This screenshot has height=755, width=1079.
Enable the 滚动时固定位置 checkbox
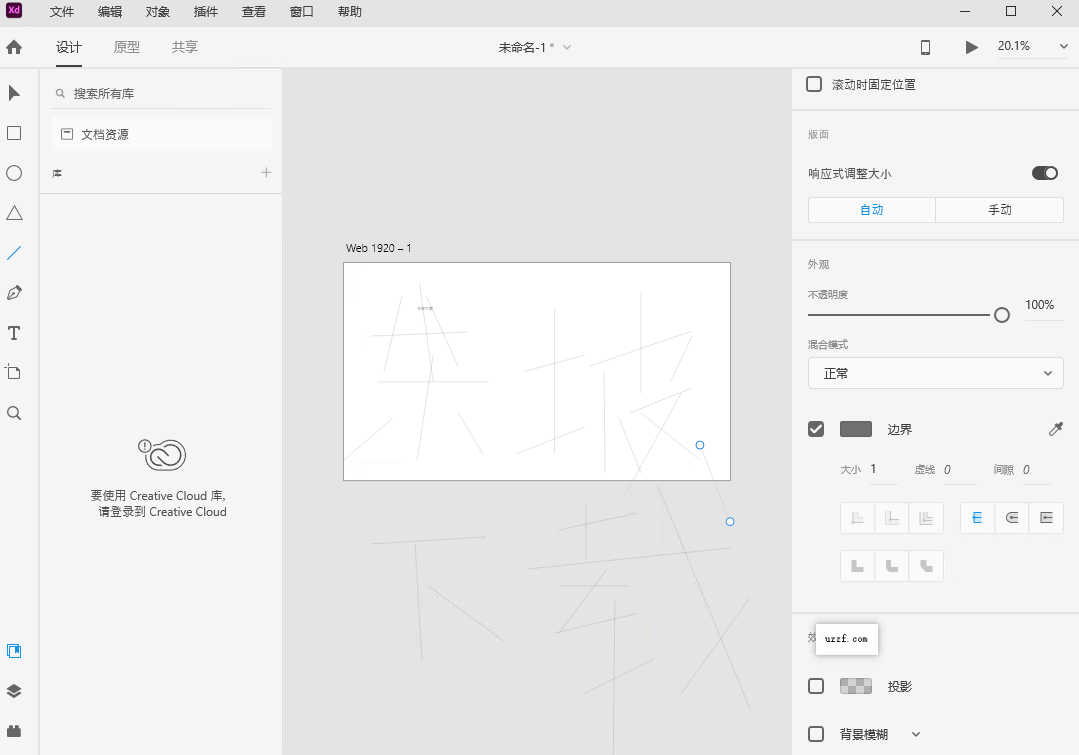click(814, 84)
